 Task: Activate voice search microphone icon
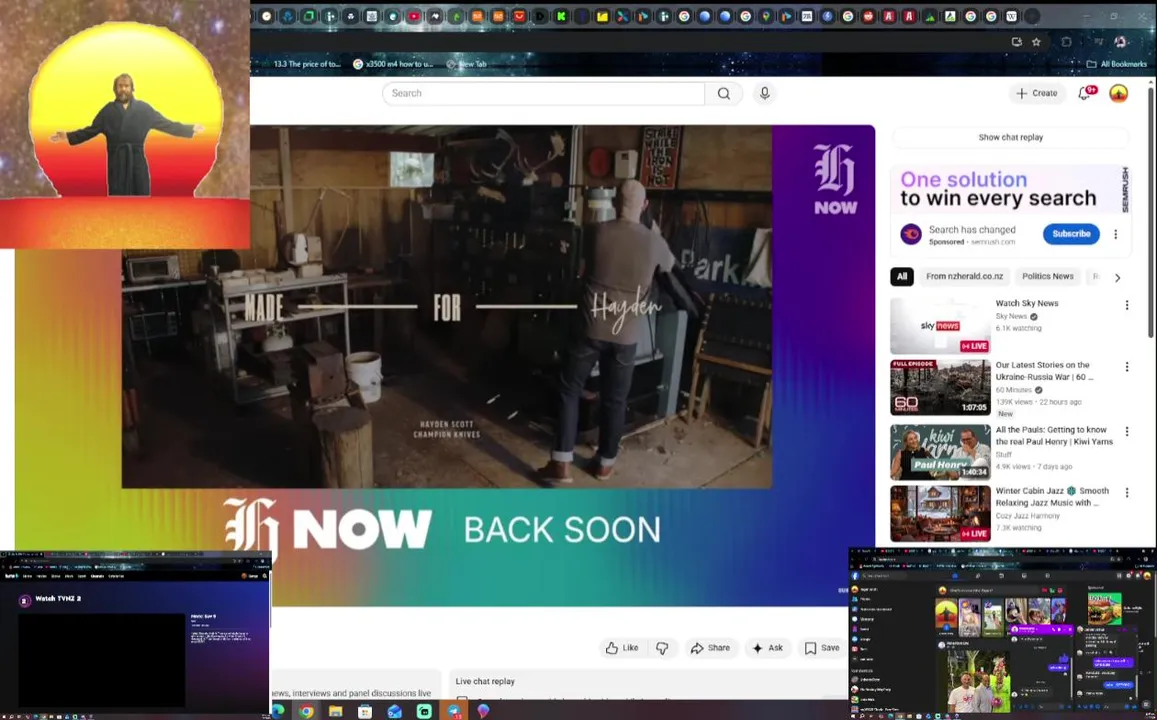(x=764, y=94)
